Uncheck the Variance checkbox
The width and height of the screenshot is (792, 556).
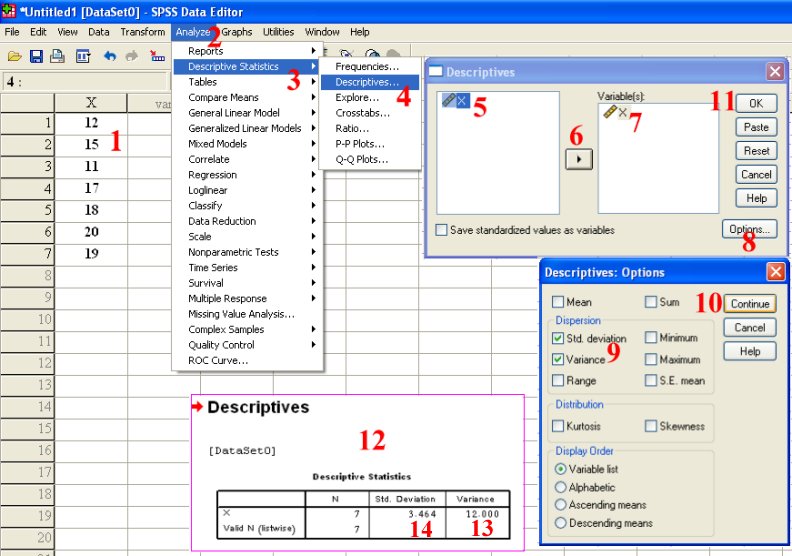(558, 360)
